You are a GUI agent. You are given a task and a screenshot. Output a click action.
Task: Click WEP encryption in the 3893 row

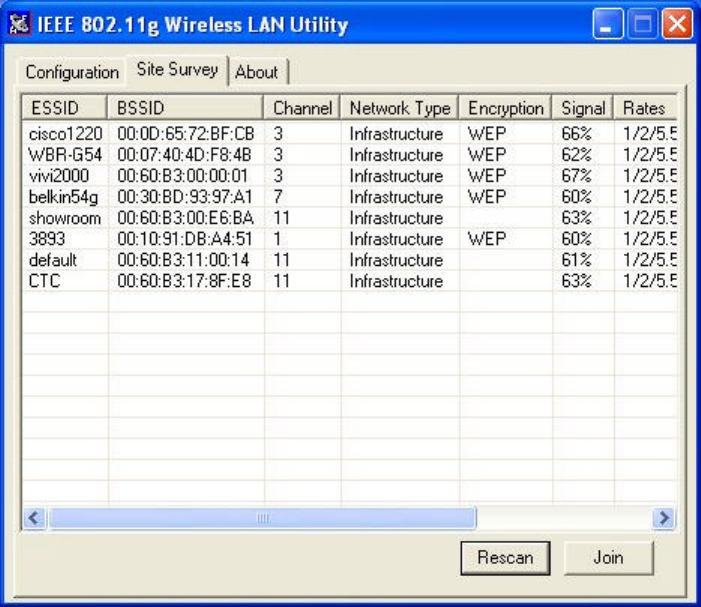click(487, 239)
